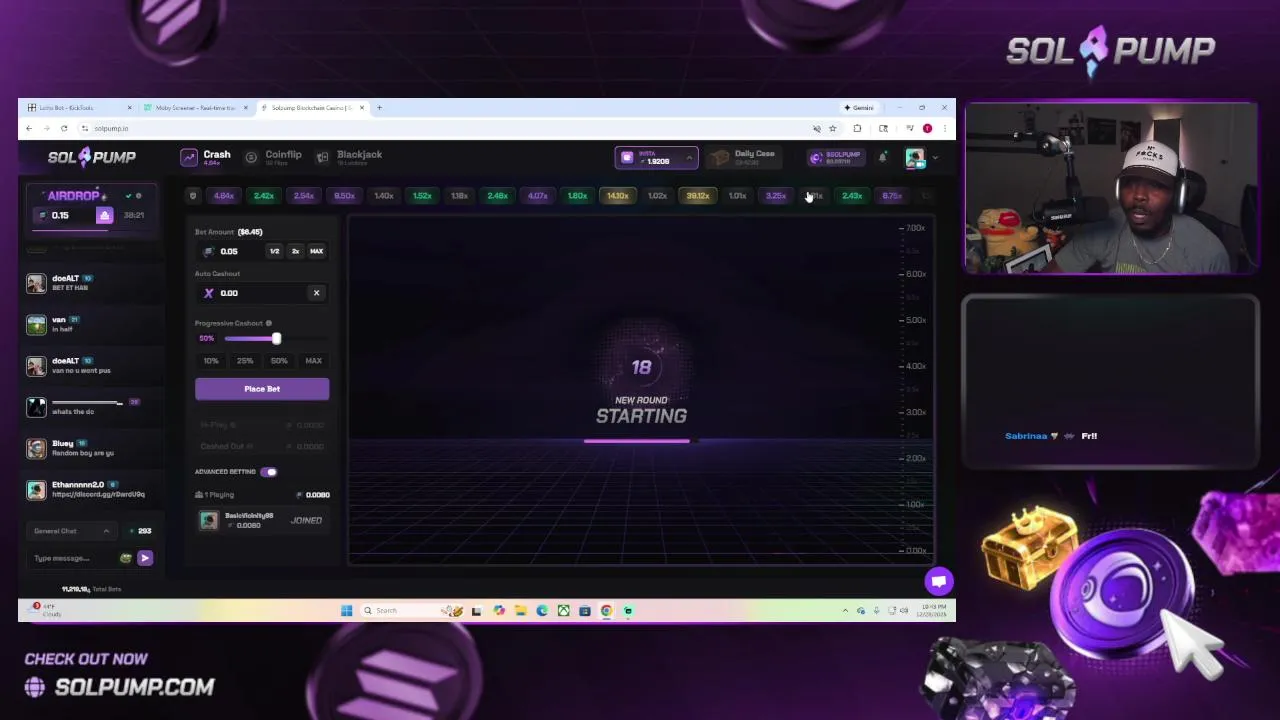Viewport: 1280px width, 720px height.
Task: Open the browser extensions puzzle icon
Action: click(857, 128)
